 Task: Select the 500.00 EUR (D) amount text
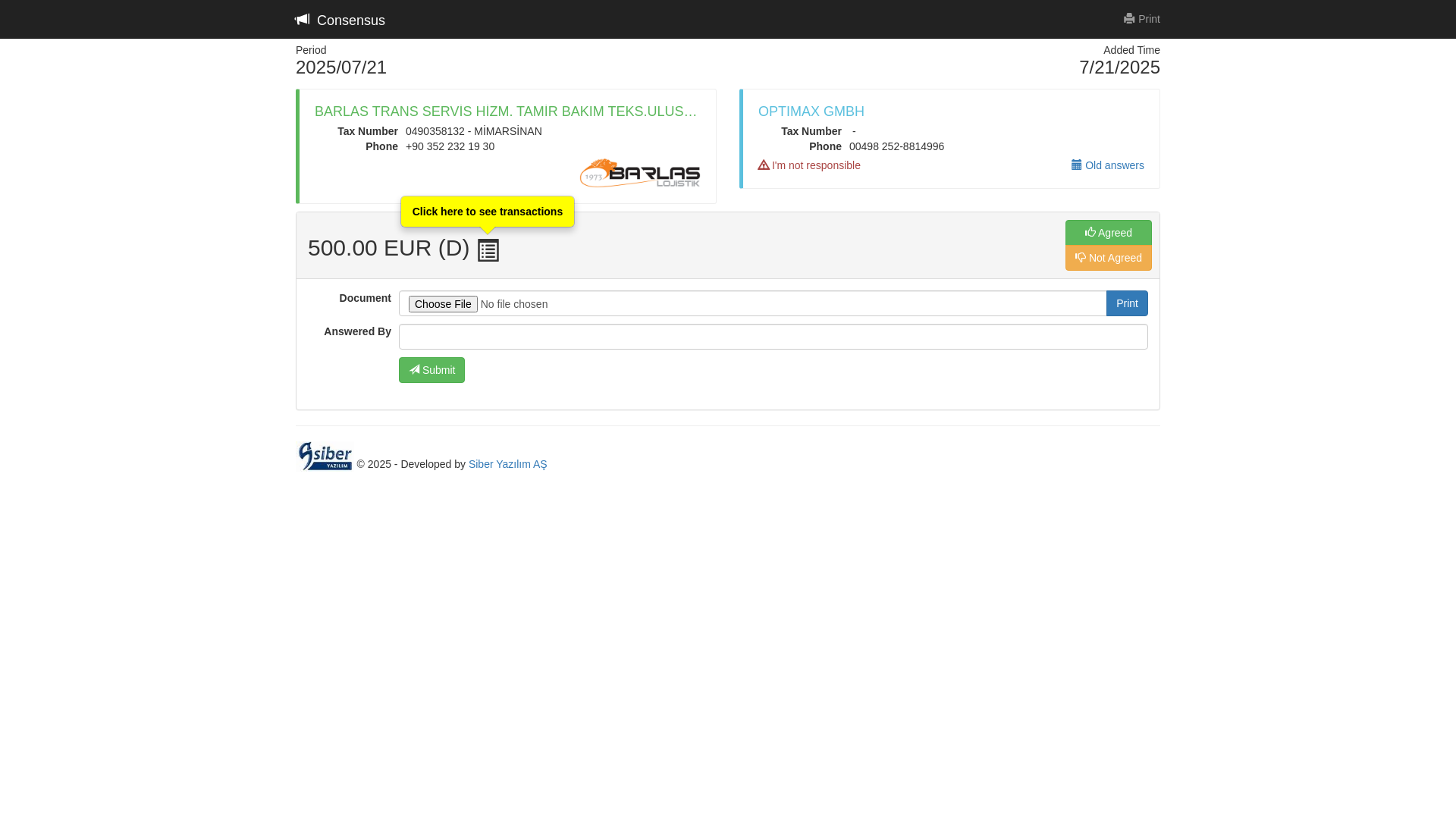coord(388,248)
